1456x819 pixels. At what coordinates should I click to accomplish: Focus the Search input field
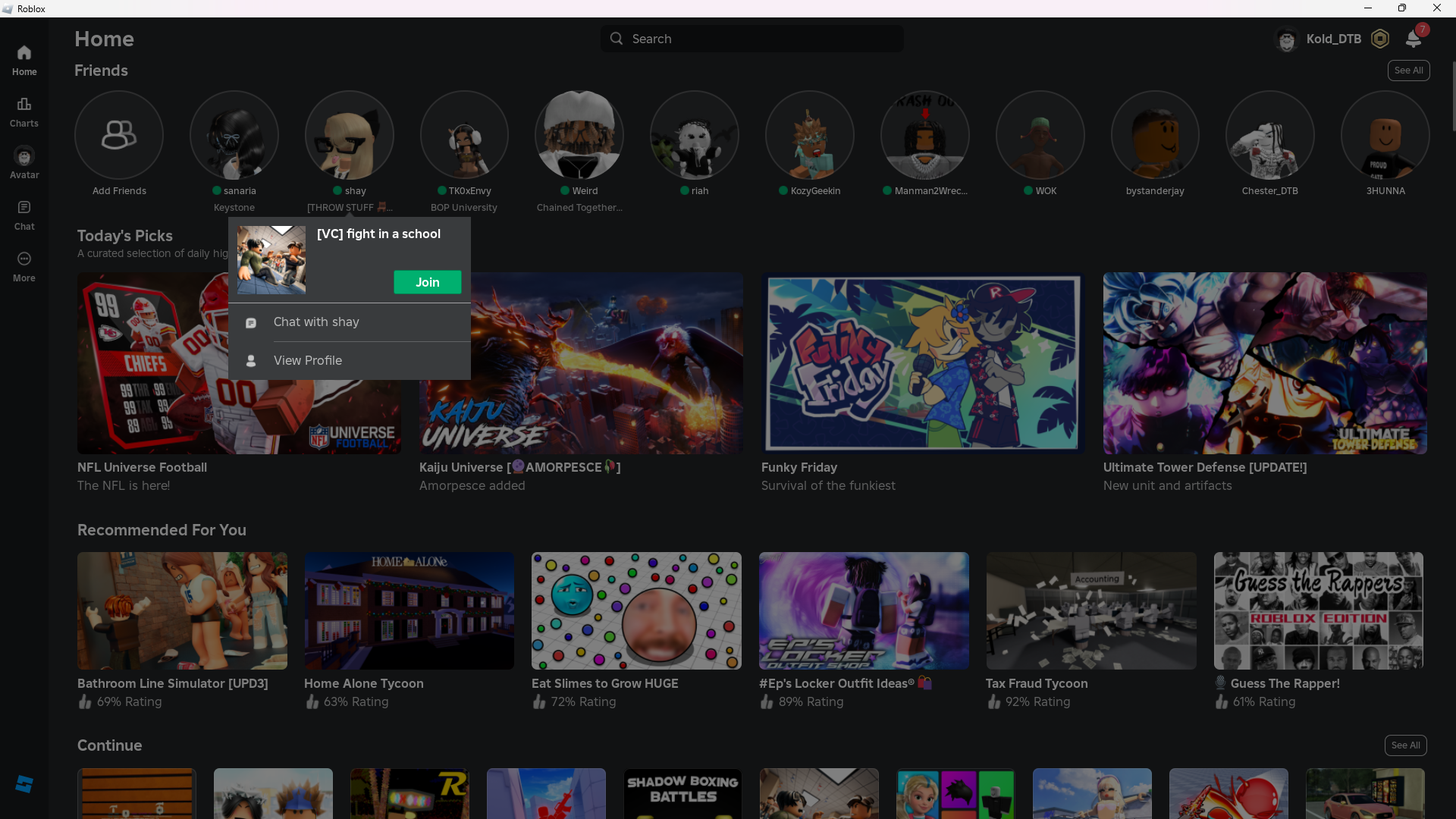tap(752, 39)
